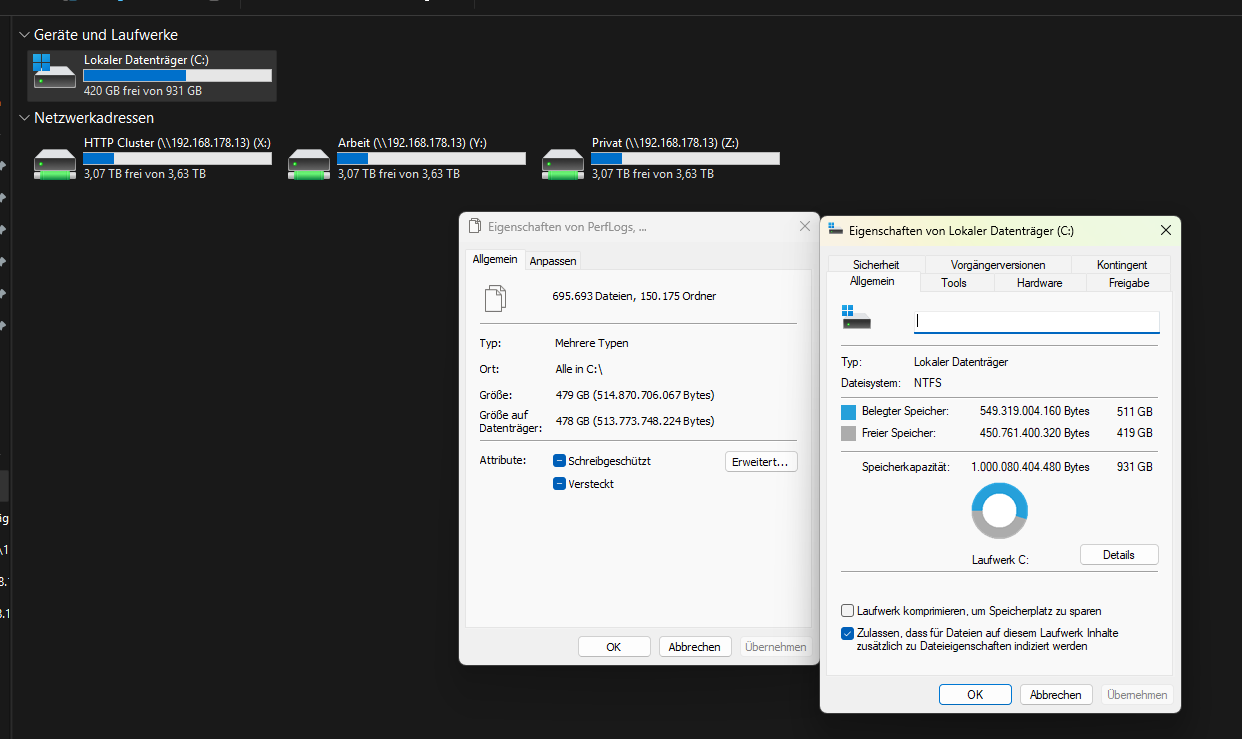Click the drive icon beside the name field
The image size is (1242, 739).
pos(856,317)
